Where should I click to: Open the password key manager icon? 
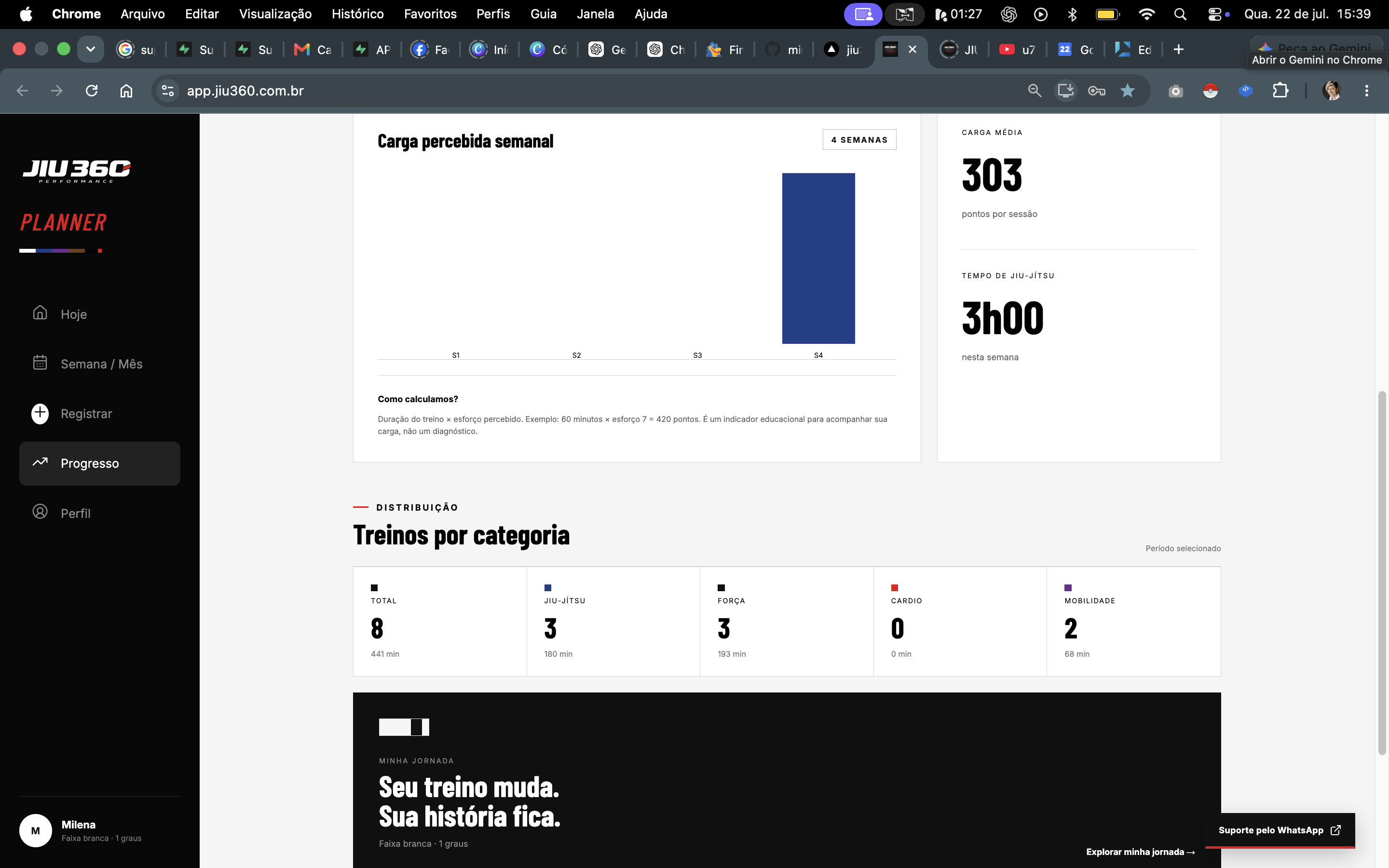[1096, 91]
